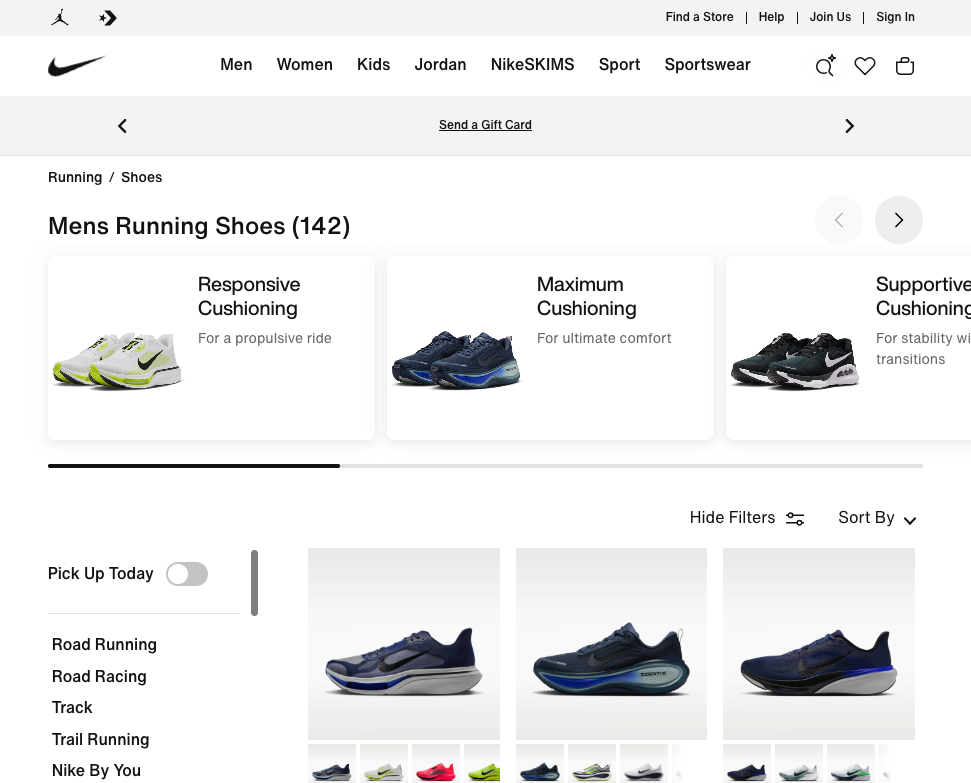Filter by Trail Running
971x783 pixels.
(100, 740)
